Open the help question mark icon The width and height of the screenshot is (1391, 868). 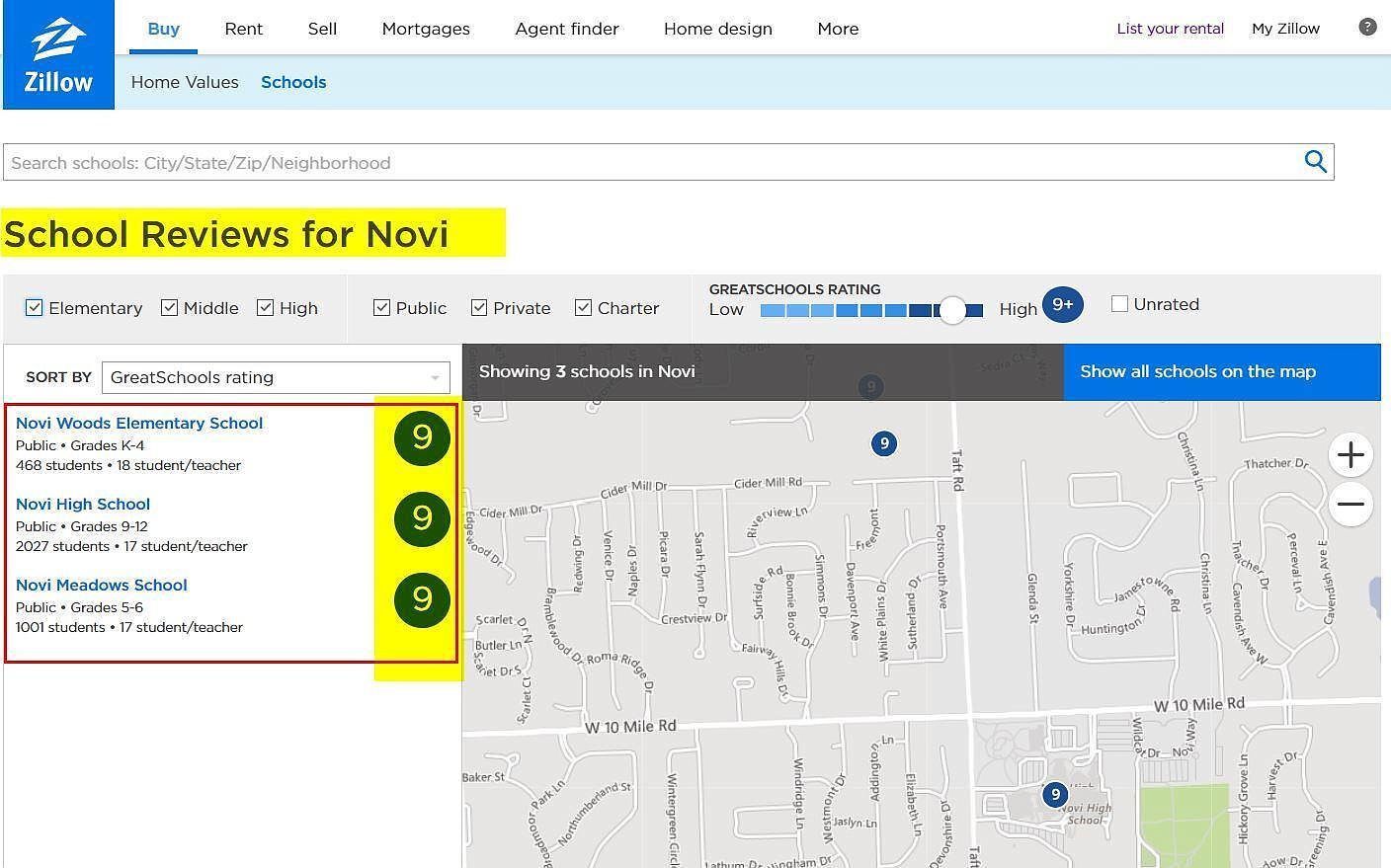tap(1367, 27)
